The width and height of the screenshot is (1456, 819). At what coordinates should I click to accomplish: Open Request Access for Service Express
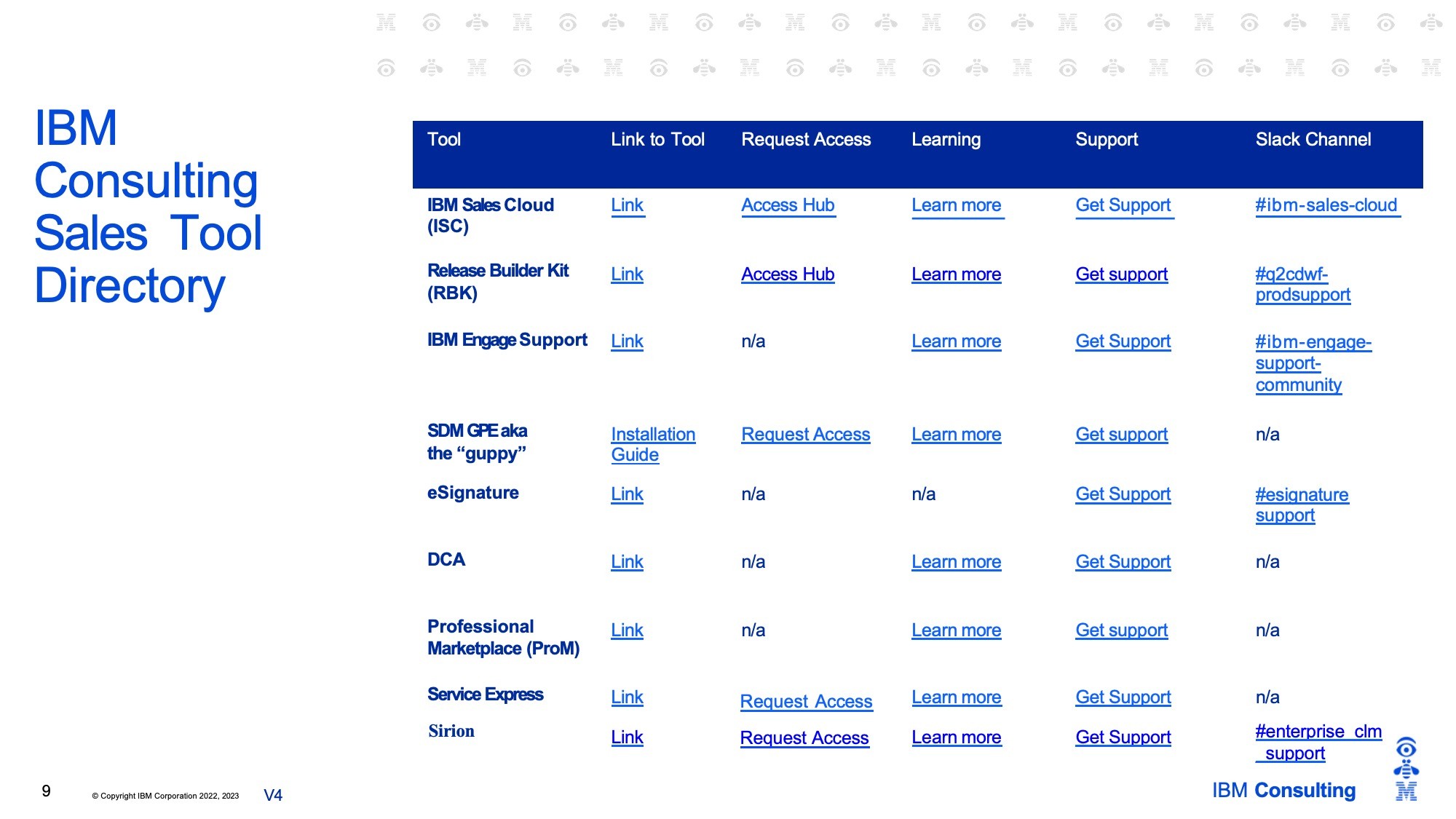pyautogui.click(x=806, y=702)
